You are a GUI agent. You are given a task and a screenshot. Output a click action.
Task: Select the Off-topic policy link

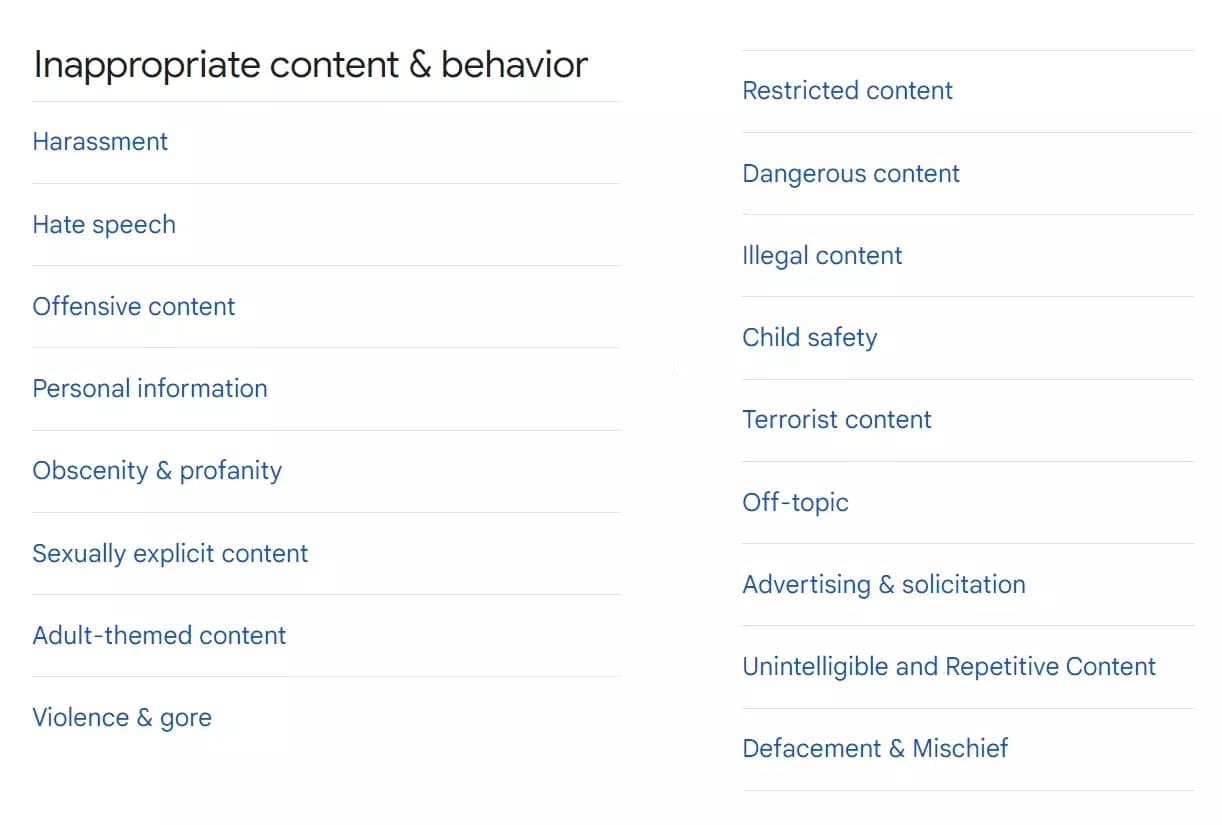796,502
